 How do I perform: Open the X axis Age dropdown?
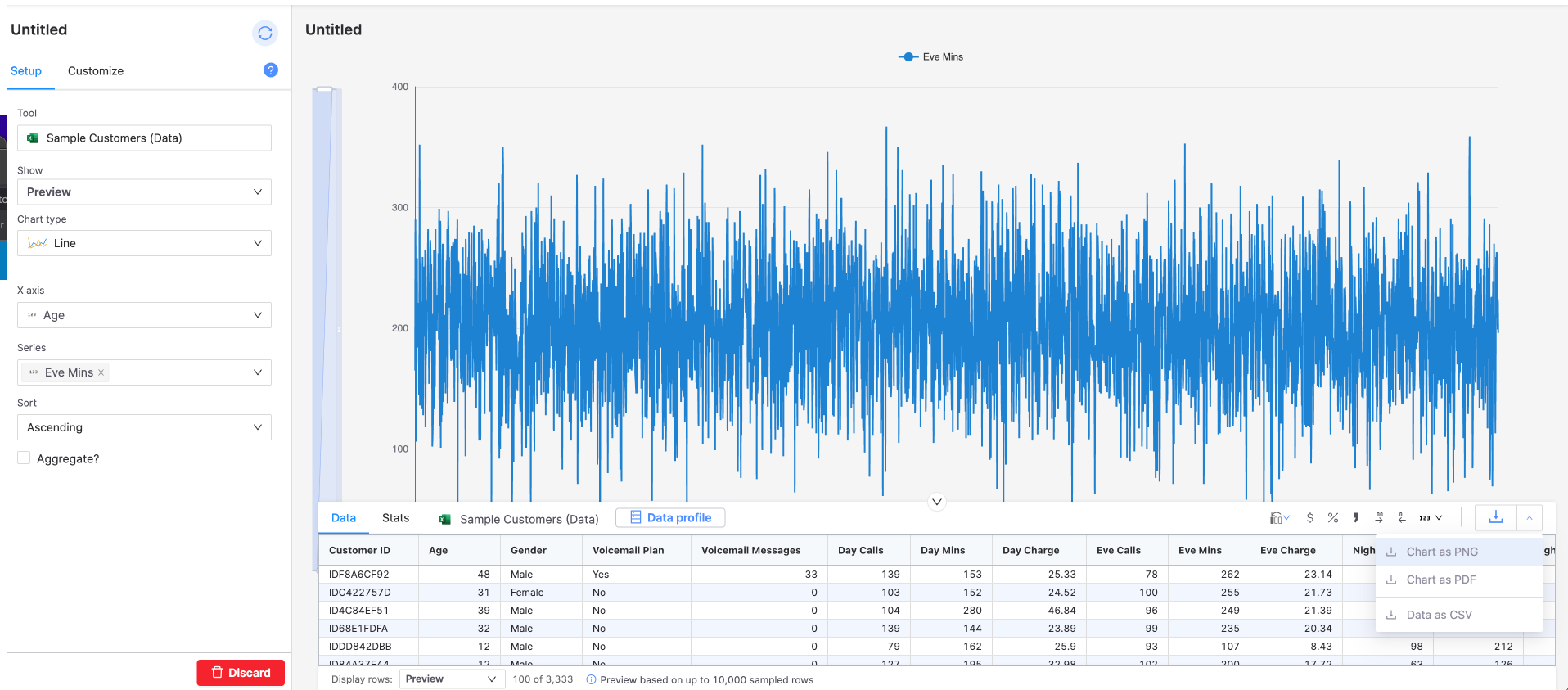pyautogui.click(x=144, y=315)
